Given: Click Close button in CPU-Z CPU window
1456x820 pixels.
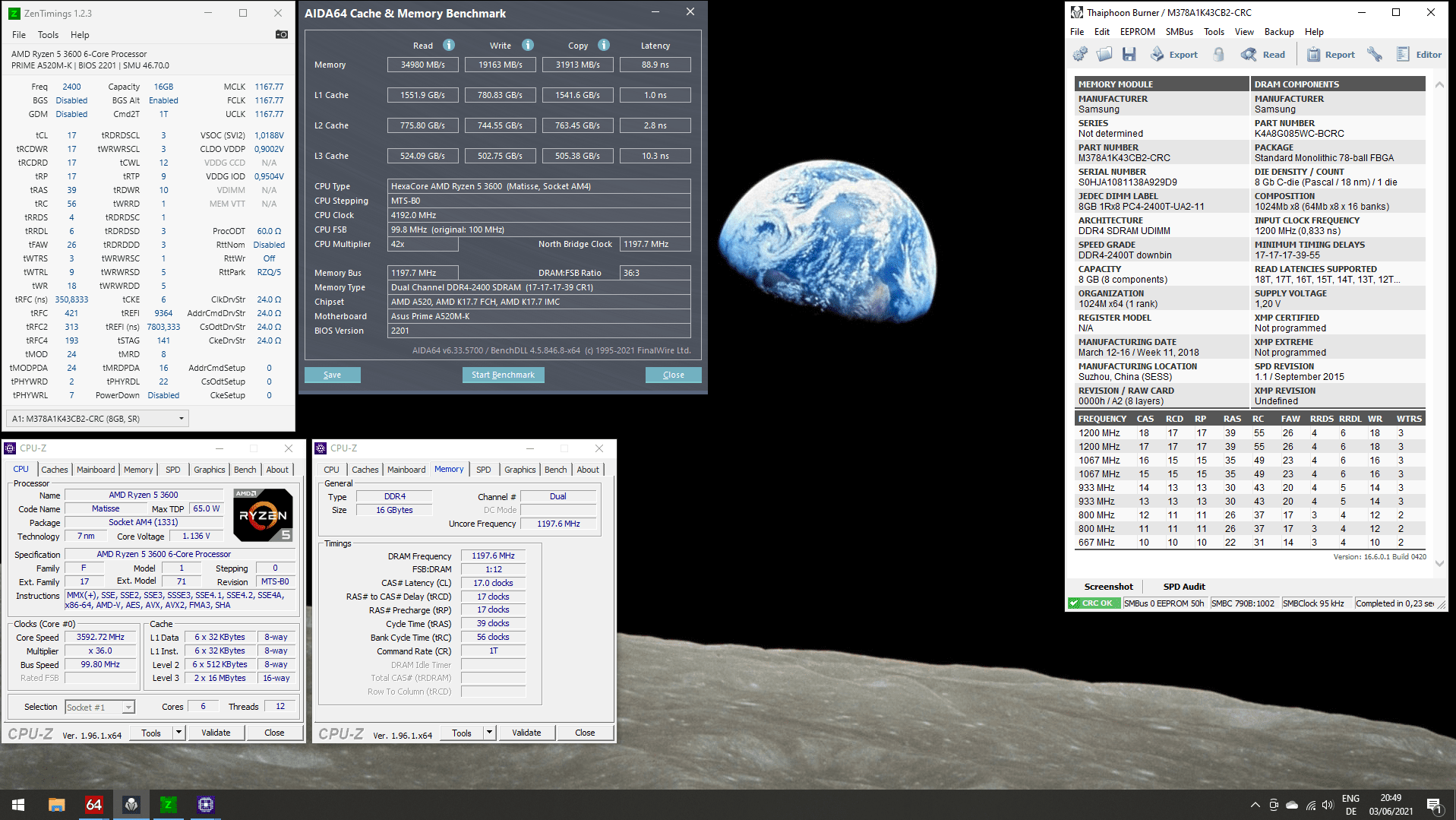Looking at the screenshot, I should [274, 733].
